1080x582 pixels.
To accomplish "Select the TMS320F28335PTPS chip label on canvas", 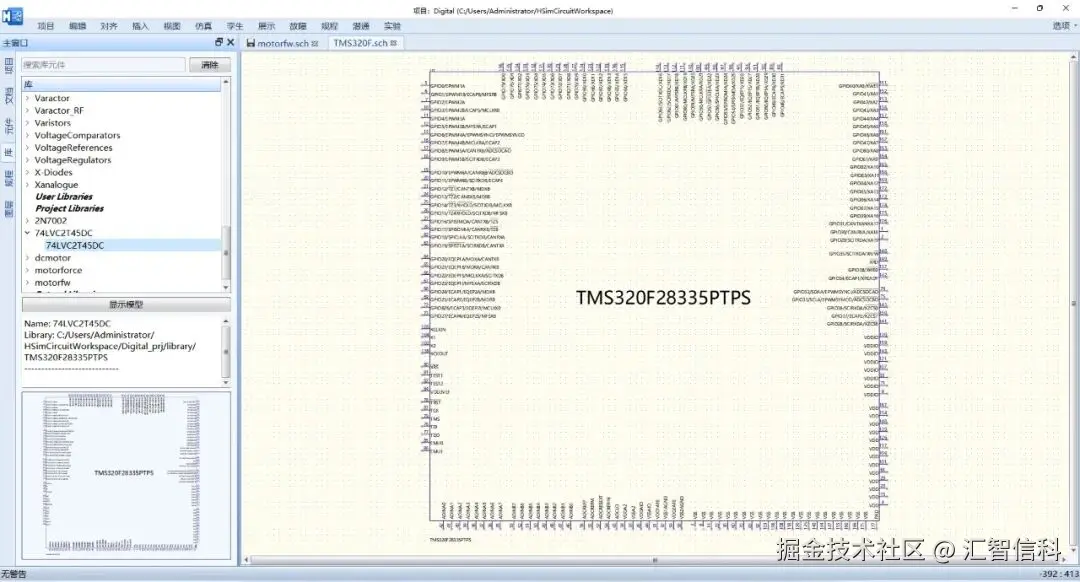I will [x=663, y=298].
